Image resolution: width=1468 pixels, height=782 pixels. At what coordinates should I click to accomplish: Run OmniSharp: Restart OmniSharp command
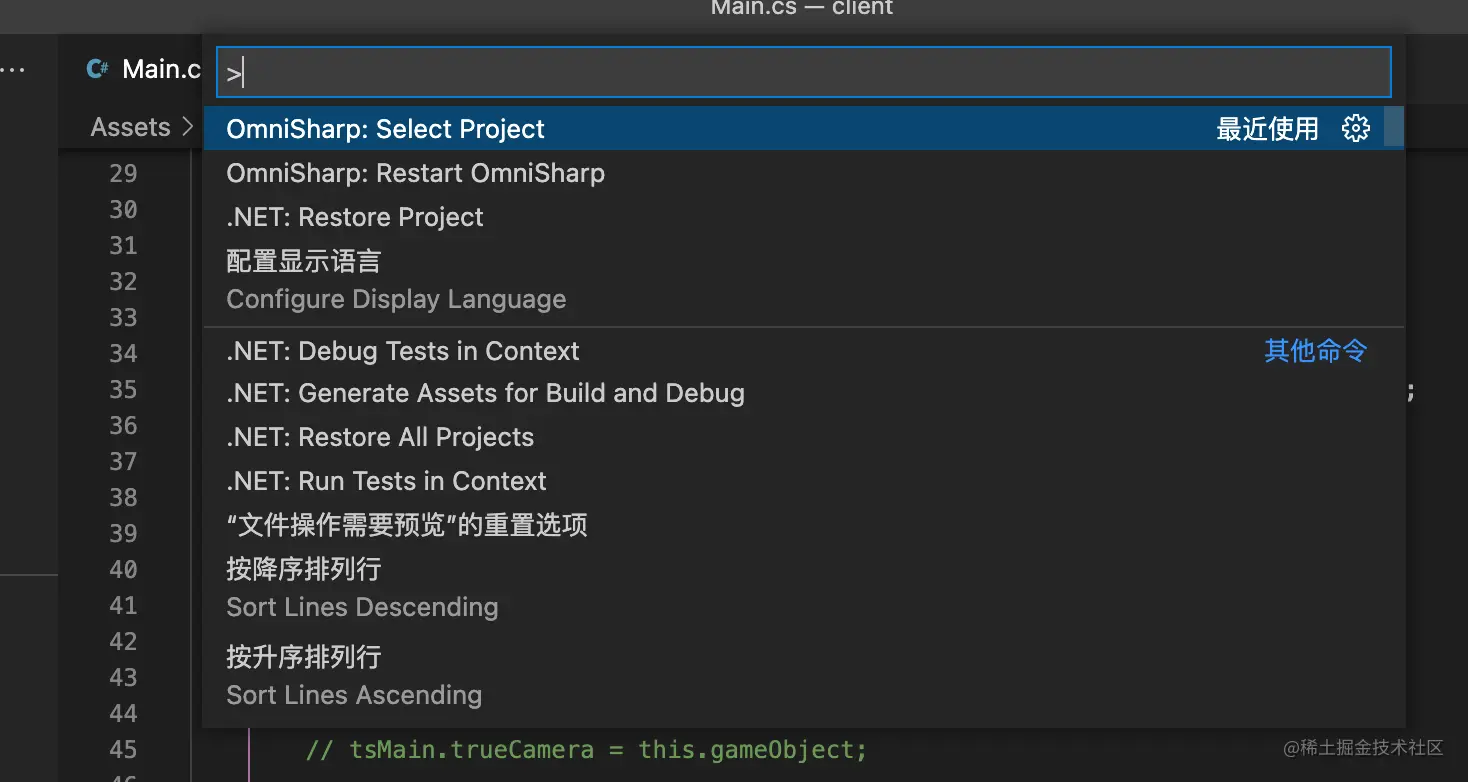tap(804, 173)
